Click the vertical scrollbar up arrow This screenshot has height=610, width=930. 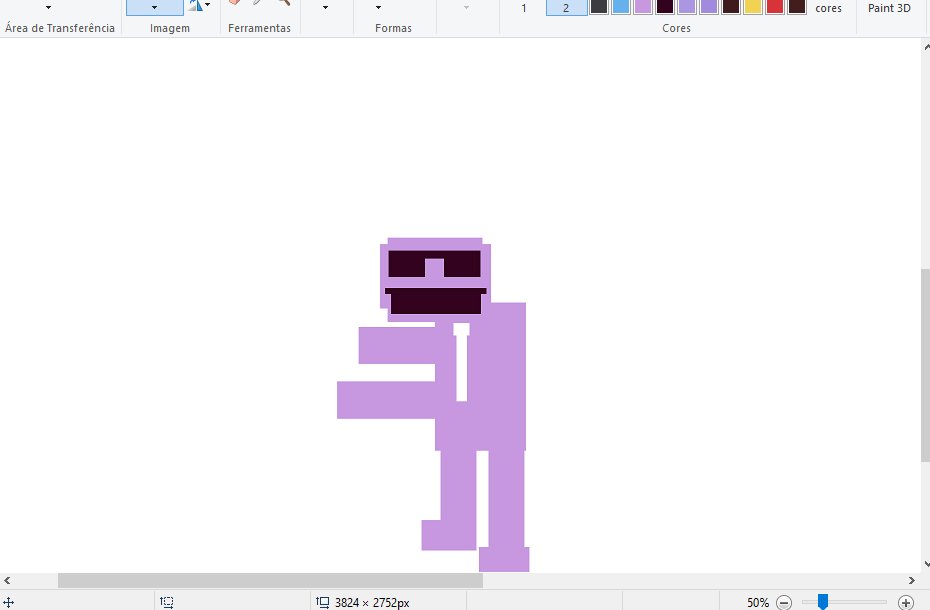pyautogui.click(x=925, y=47)
